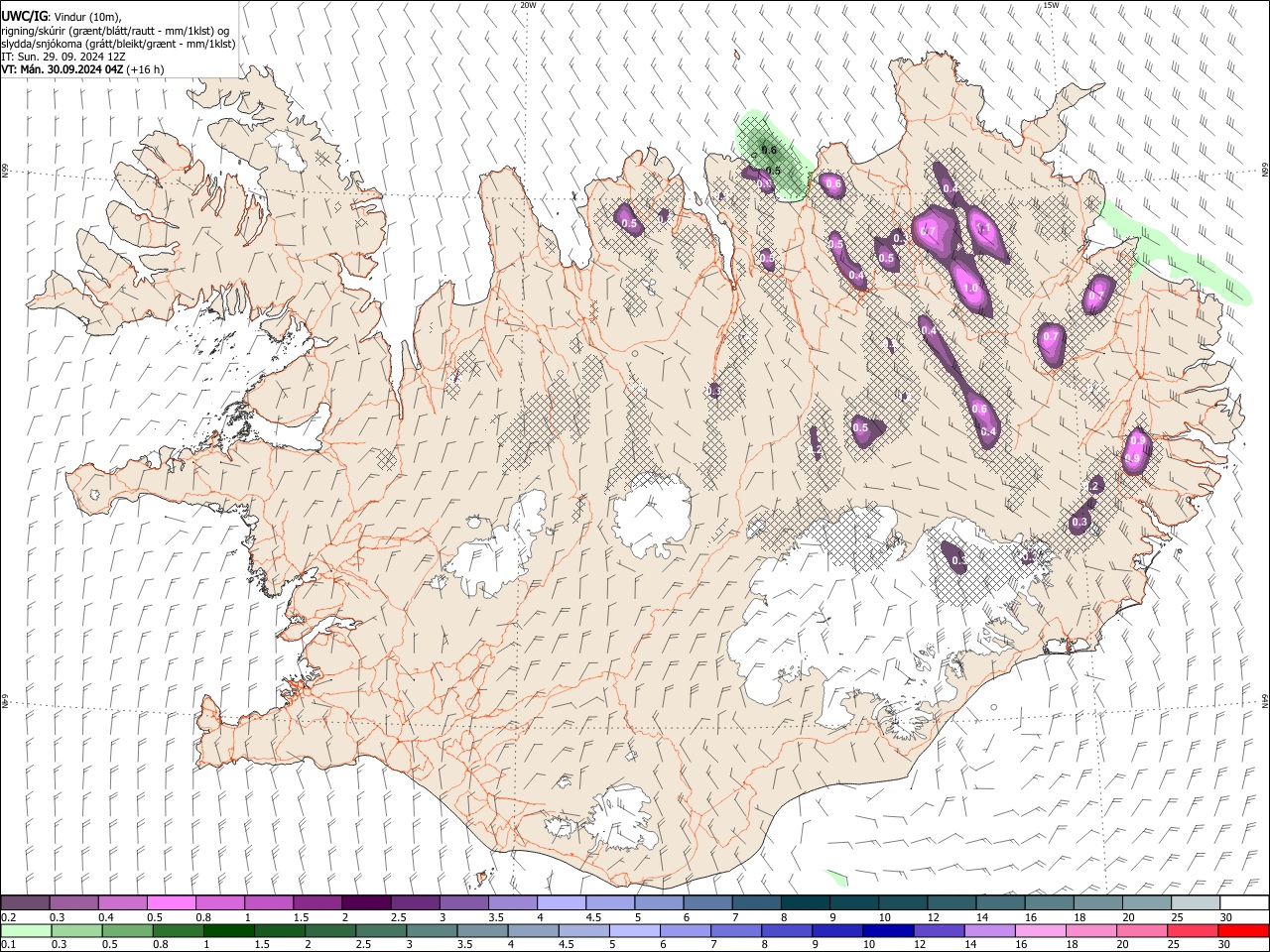Select the light grey upper swatch starting at 25
Viewport: 1270px width, 952px height.
pos(1196,903)
